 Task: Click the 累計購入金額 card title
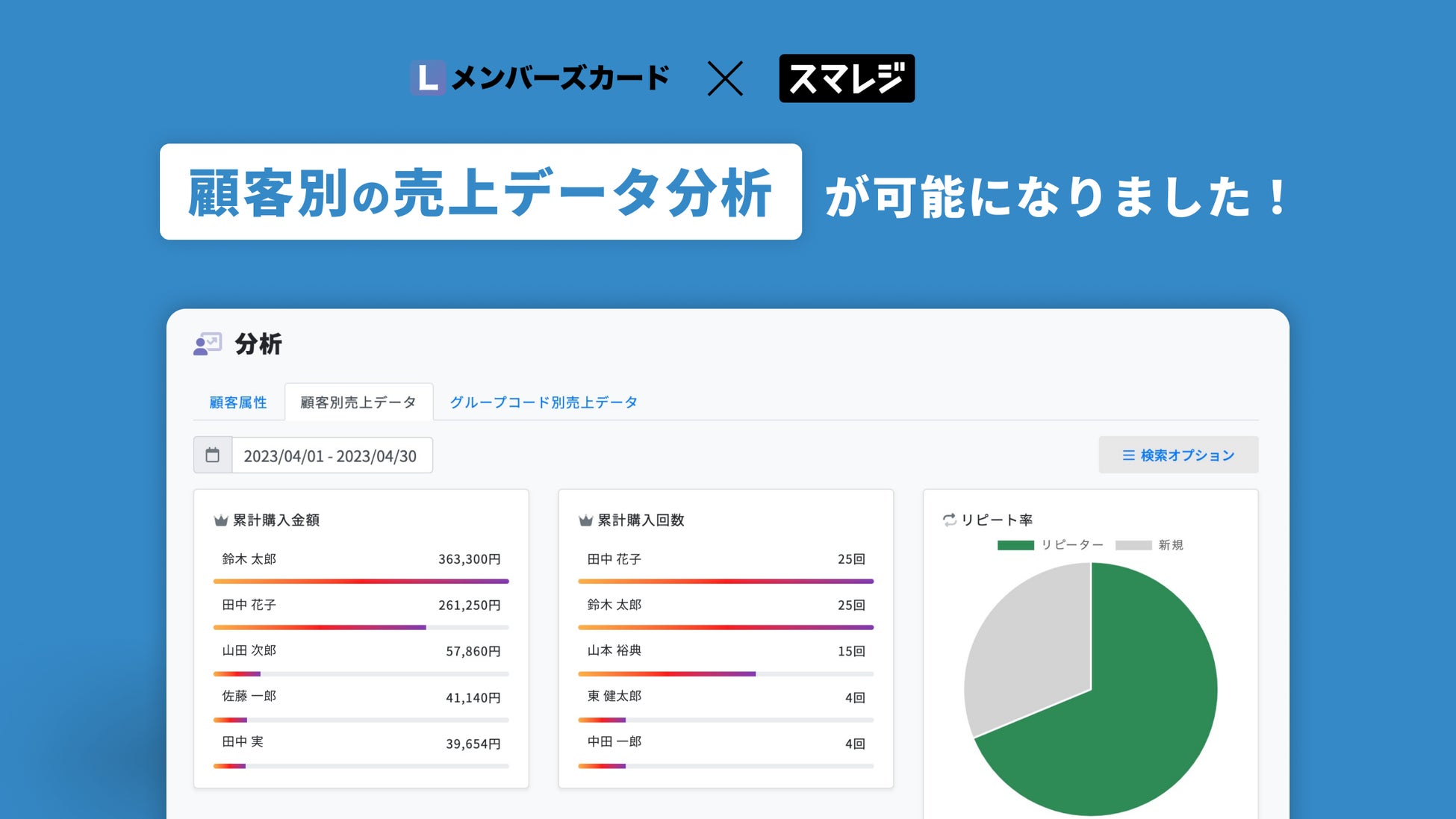[276, 520]
